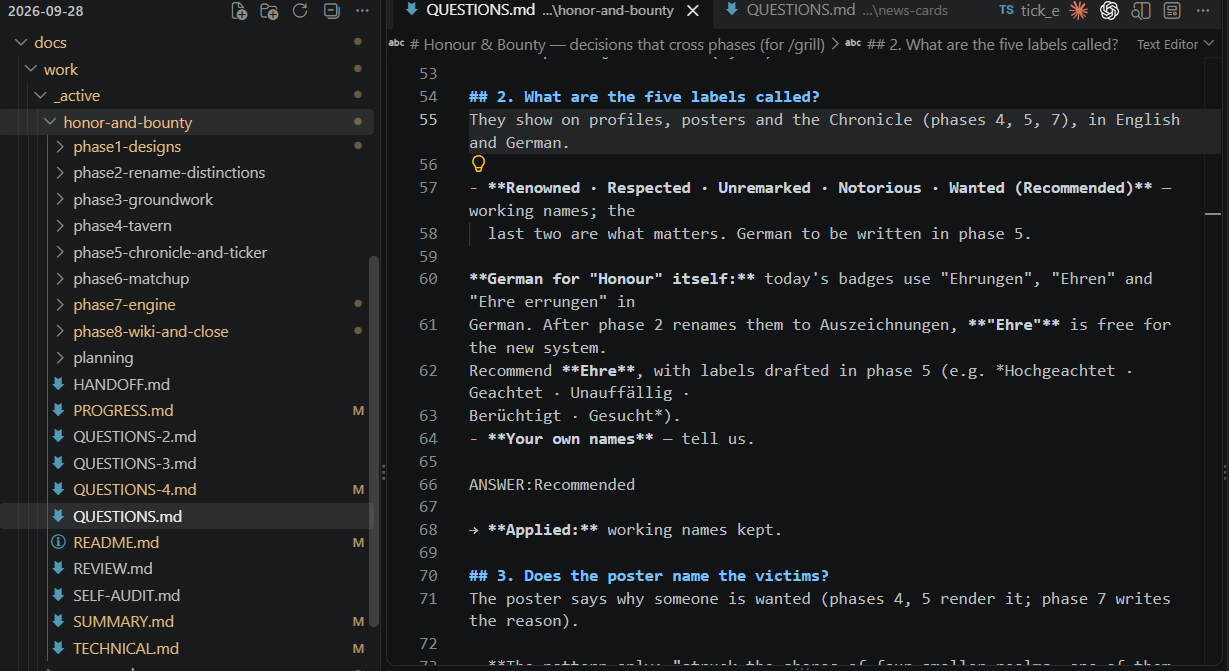
Task: Click the editor minimap scrollbar marker
Action: (x=1213, y=214)
